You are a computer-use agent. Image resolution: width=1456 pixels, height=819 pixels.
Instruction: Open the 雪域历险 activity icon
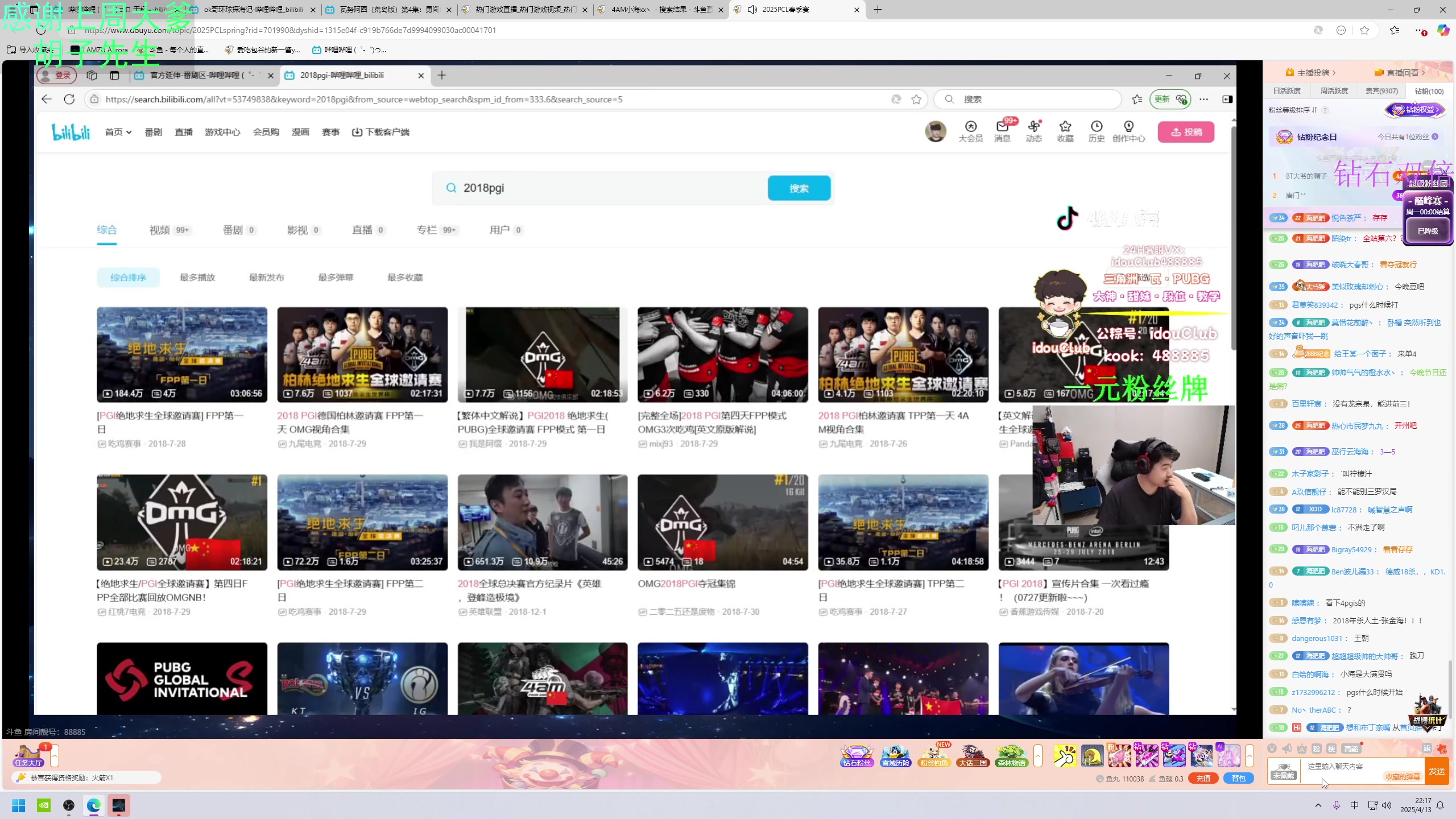896,756
